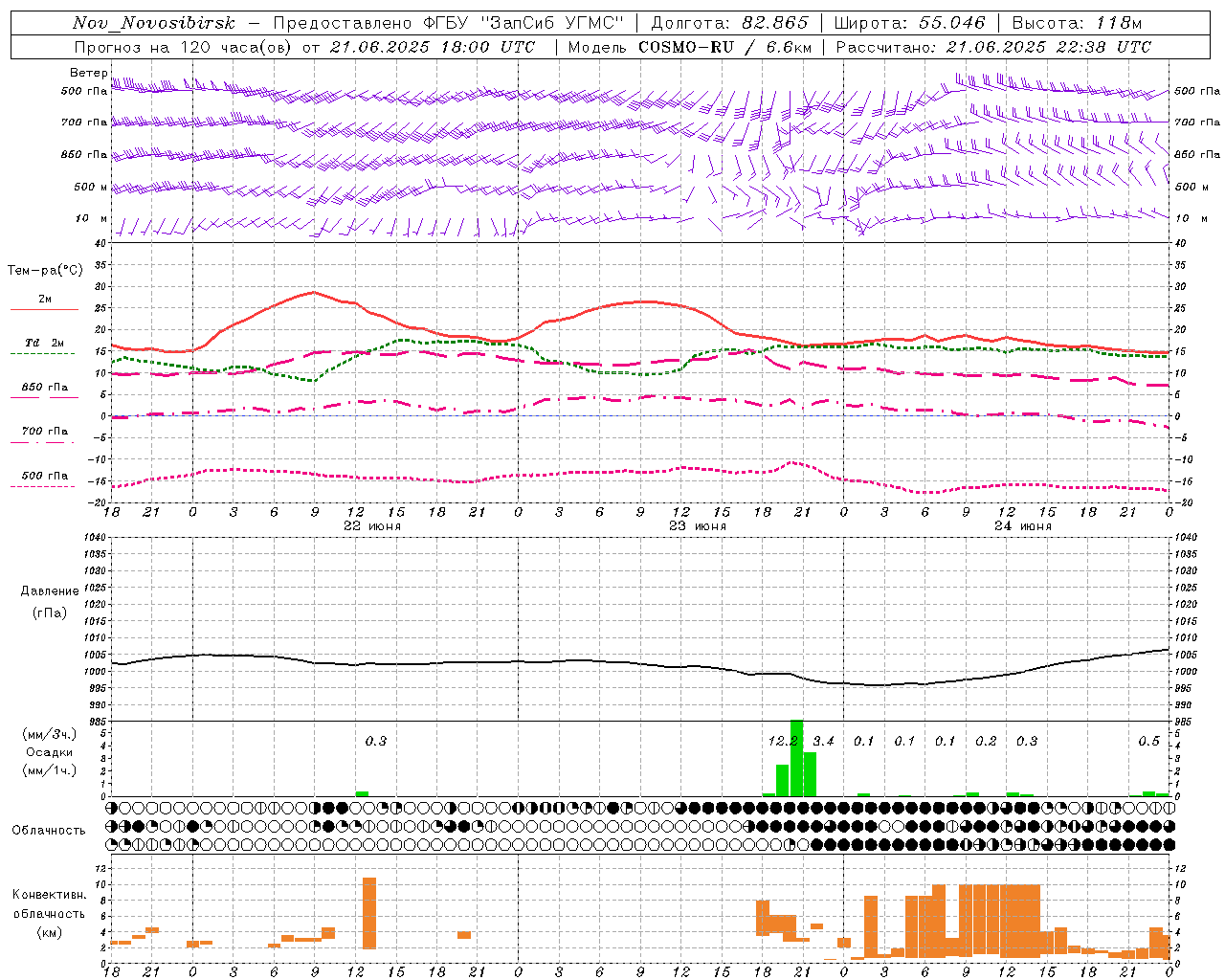Click the 22 июня date label

tap(372, 526)
